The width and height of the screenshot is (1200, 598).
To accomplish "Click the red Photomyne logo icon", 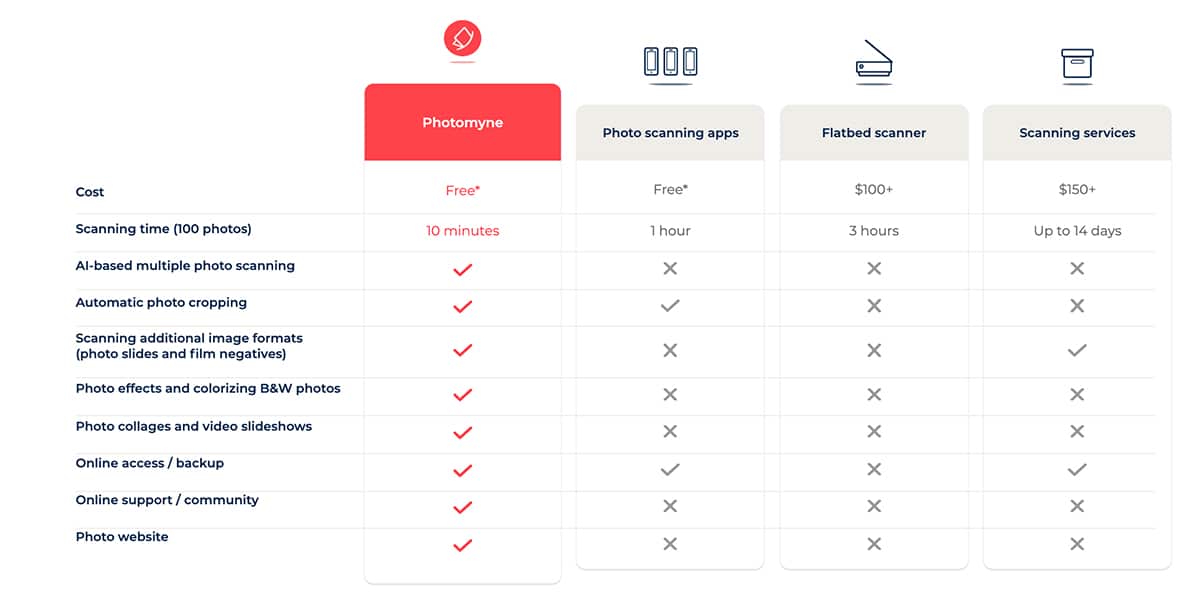I will 462,38.
